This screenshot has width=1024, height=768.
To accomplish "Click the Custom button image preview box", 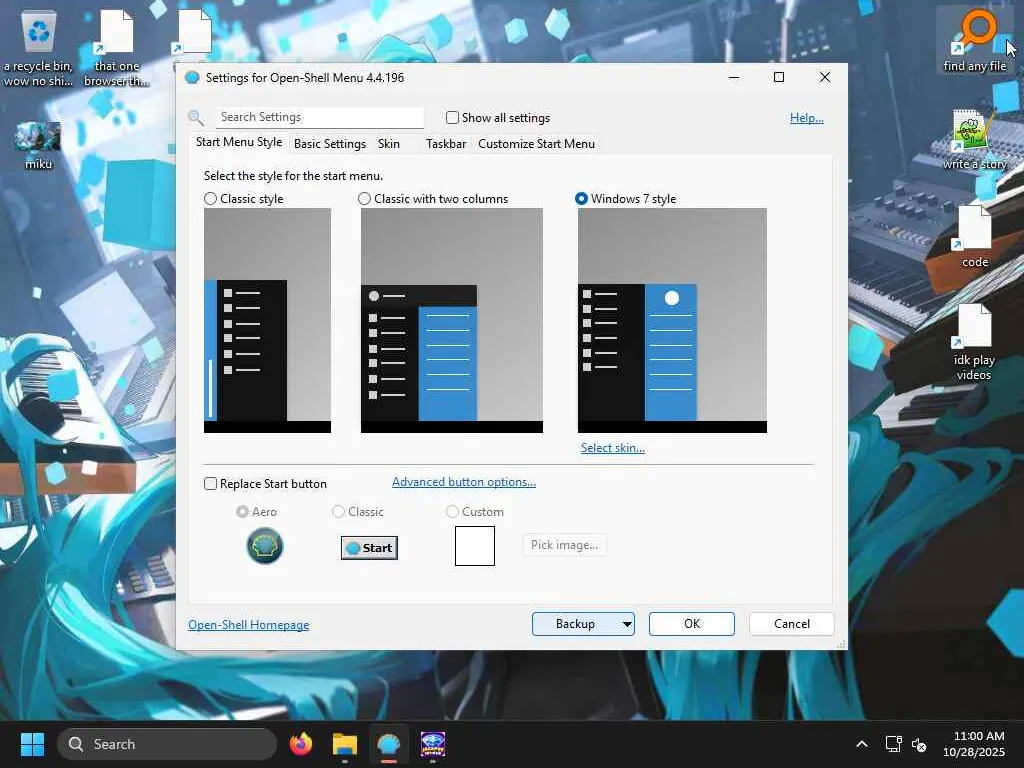I will click(x=475, y=546).
